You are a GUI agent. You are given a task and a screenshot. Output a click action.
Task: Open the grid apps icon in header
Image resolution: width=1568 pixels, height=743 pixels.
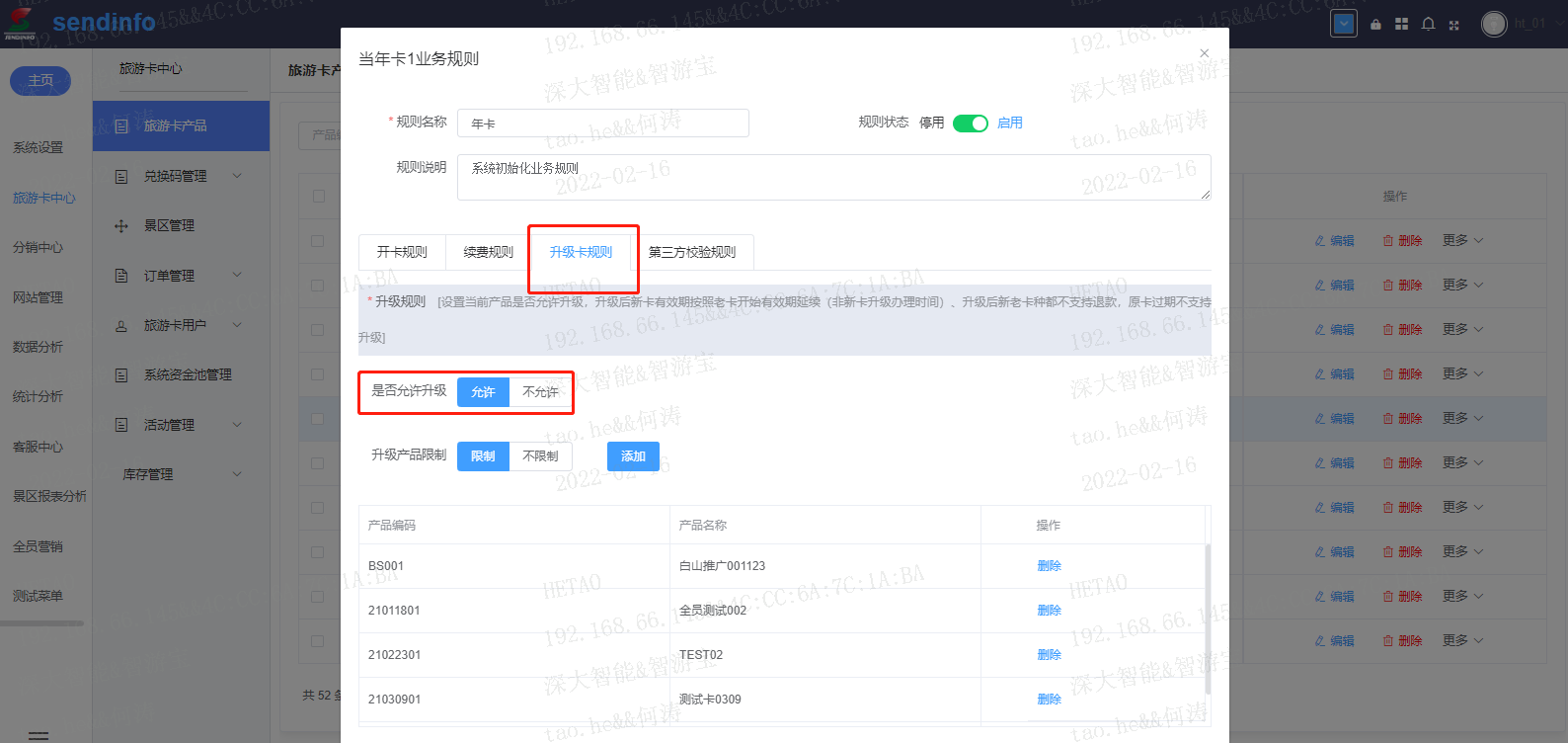1401,24
